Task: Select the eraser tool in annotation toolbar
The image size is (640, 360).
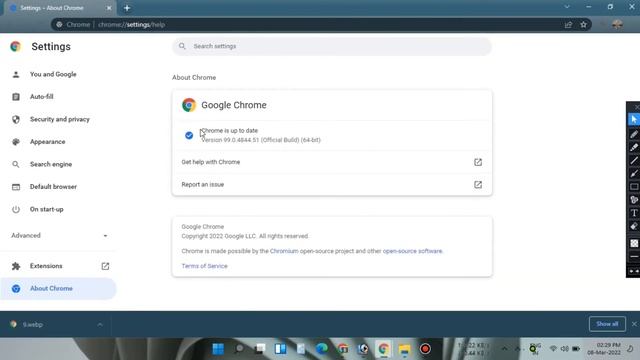Action: click(x=633, y=226)
